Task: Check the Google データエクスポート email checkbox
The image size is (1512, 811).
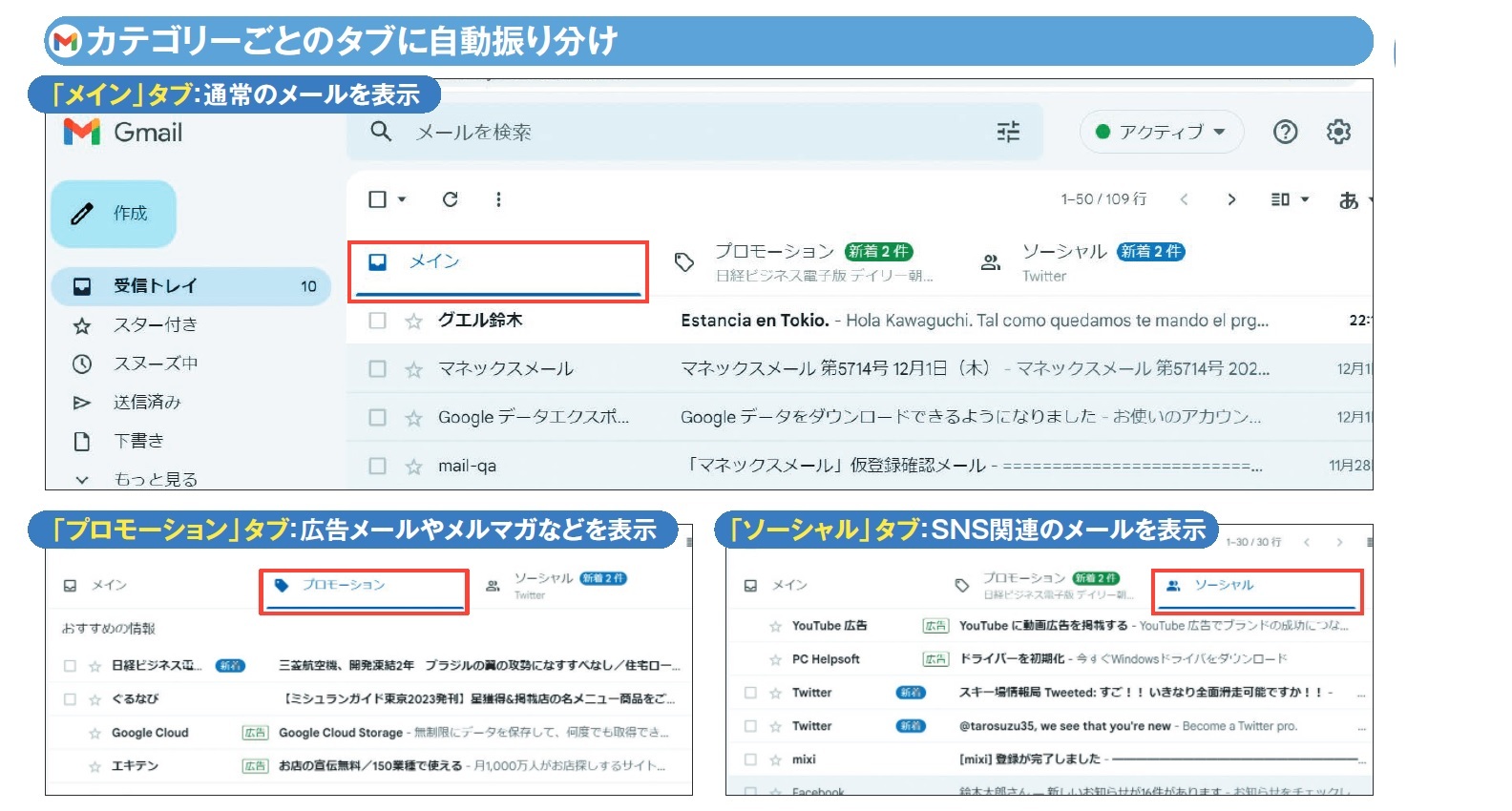Action: pyautogui.click(x=378, y=418)
